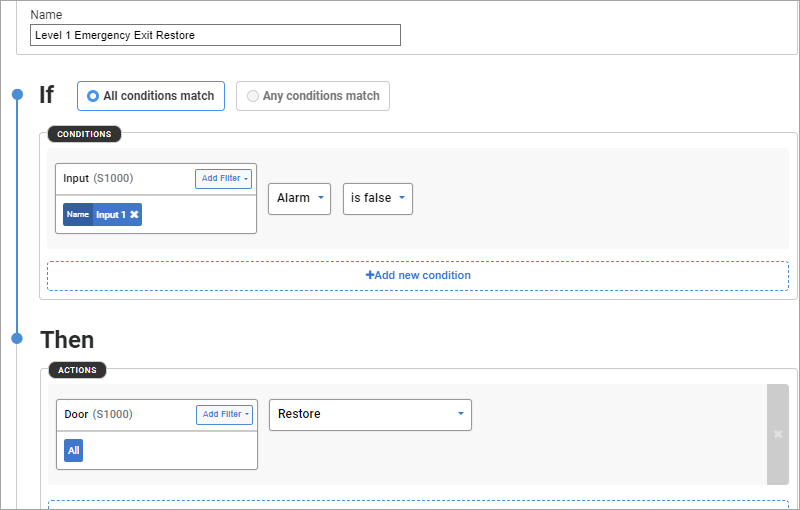Screen dimensions: 800x510
Task: Click the ACTIONS section badge
Action: coord(77,370)
